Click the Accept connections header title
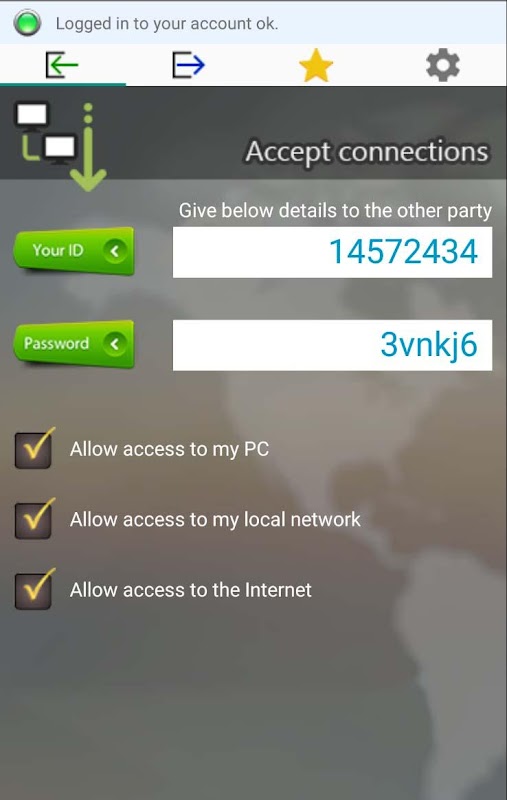Viewport: 507px width, 800px height. pyautogui.click(x=367, y=152)
